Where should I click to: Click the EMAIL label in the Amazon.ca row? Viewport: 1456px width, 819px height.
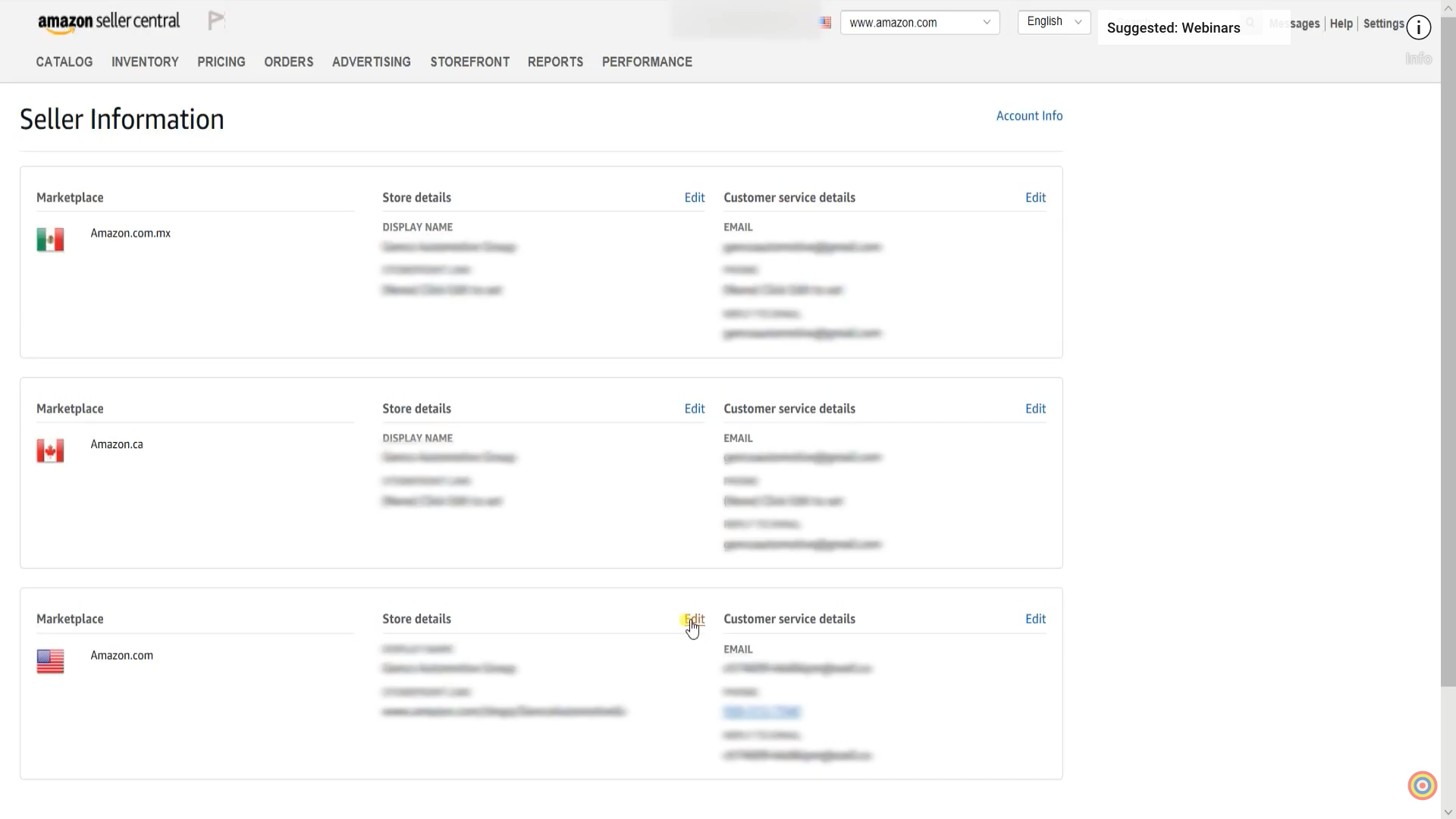pos(738,438)
